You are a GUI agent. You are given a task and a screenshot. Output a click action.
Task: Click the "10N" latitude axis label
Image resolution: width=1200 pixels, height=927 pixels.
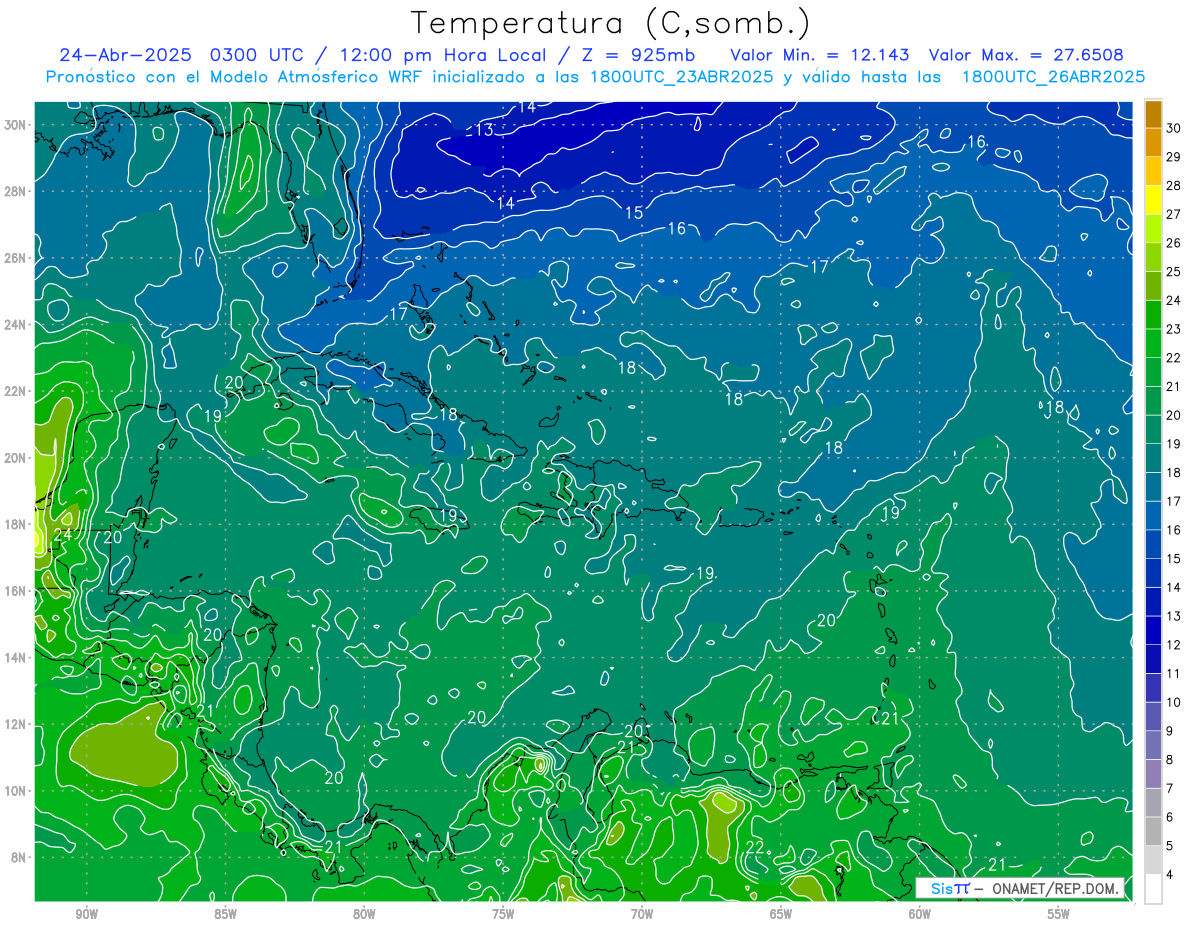[x=16, y=791]
